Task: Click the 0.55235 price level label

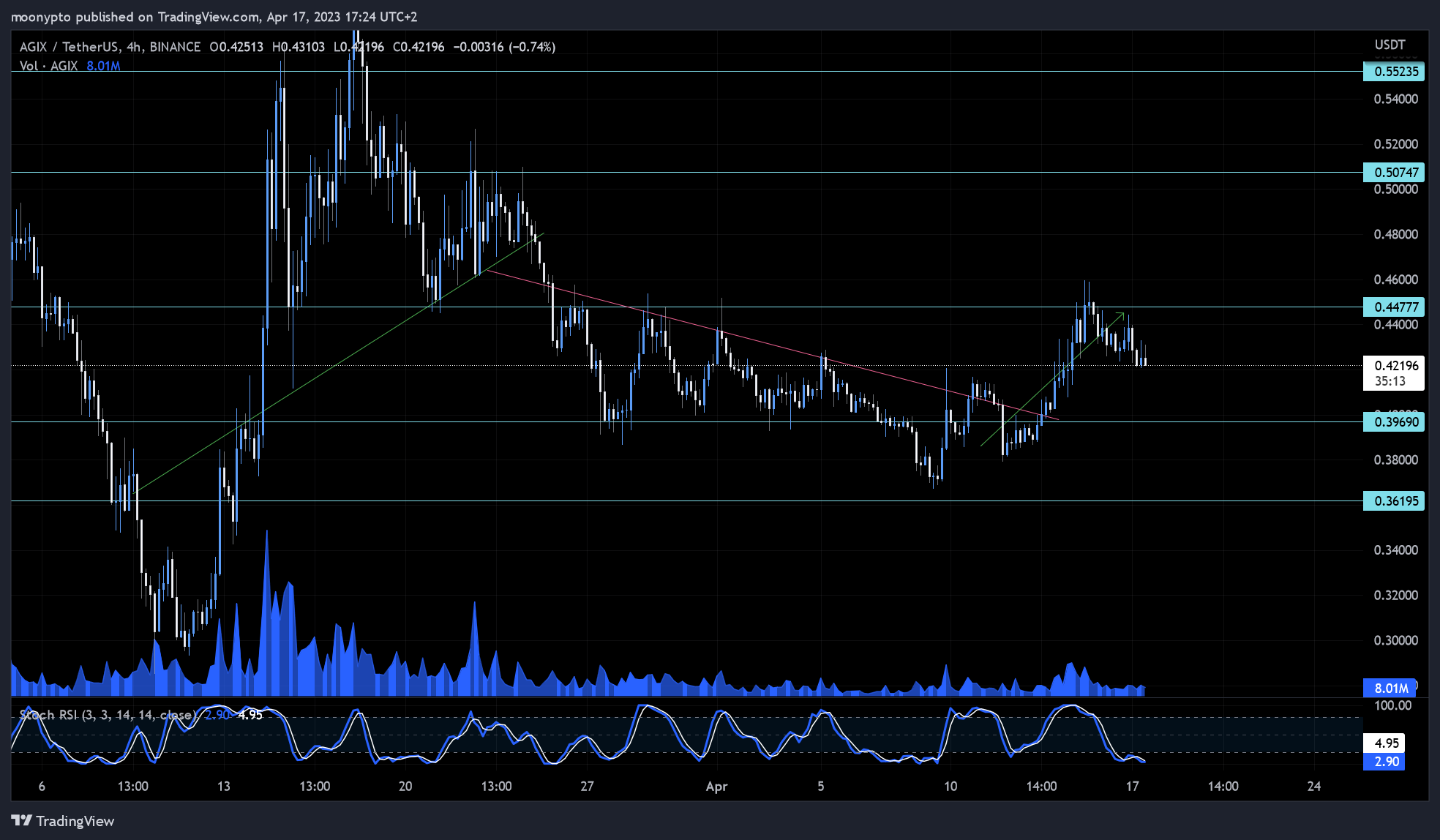Action: pyautogui.click(x=1394, y=72)
